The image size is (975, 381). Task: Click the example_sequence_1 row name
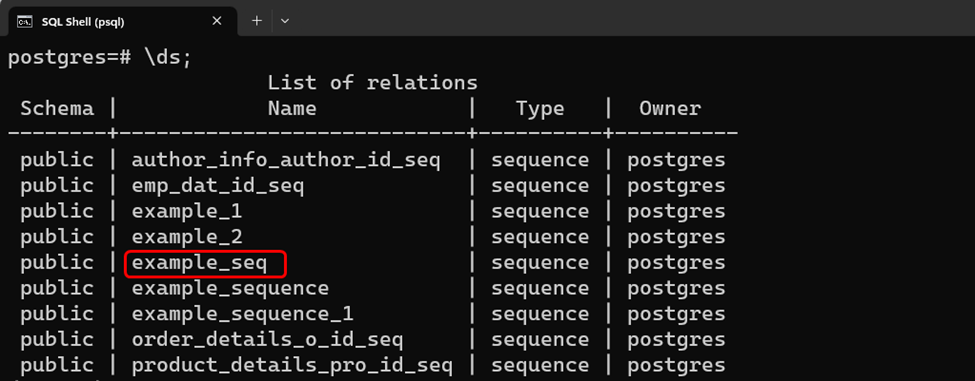pyautogui.click(x=243, y=314)
